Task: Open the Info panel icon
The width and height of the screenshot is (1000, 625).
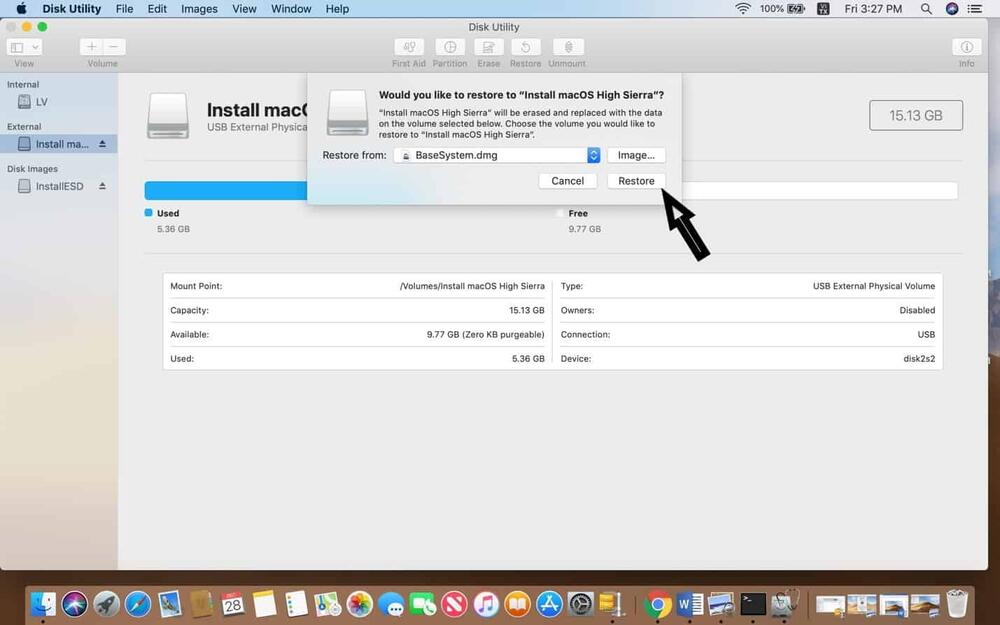Action: pyautogui.click(x=966, y=47)
